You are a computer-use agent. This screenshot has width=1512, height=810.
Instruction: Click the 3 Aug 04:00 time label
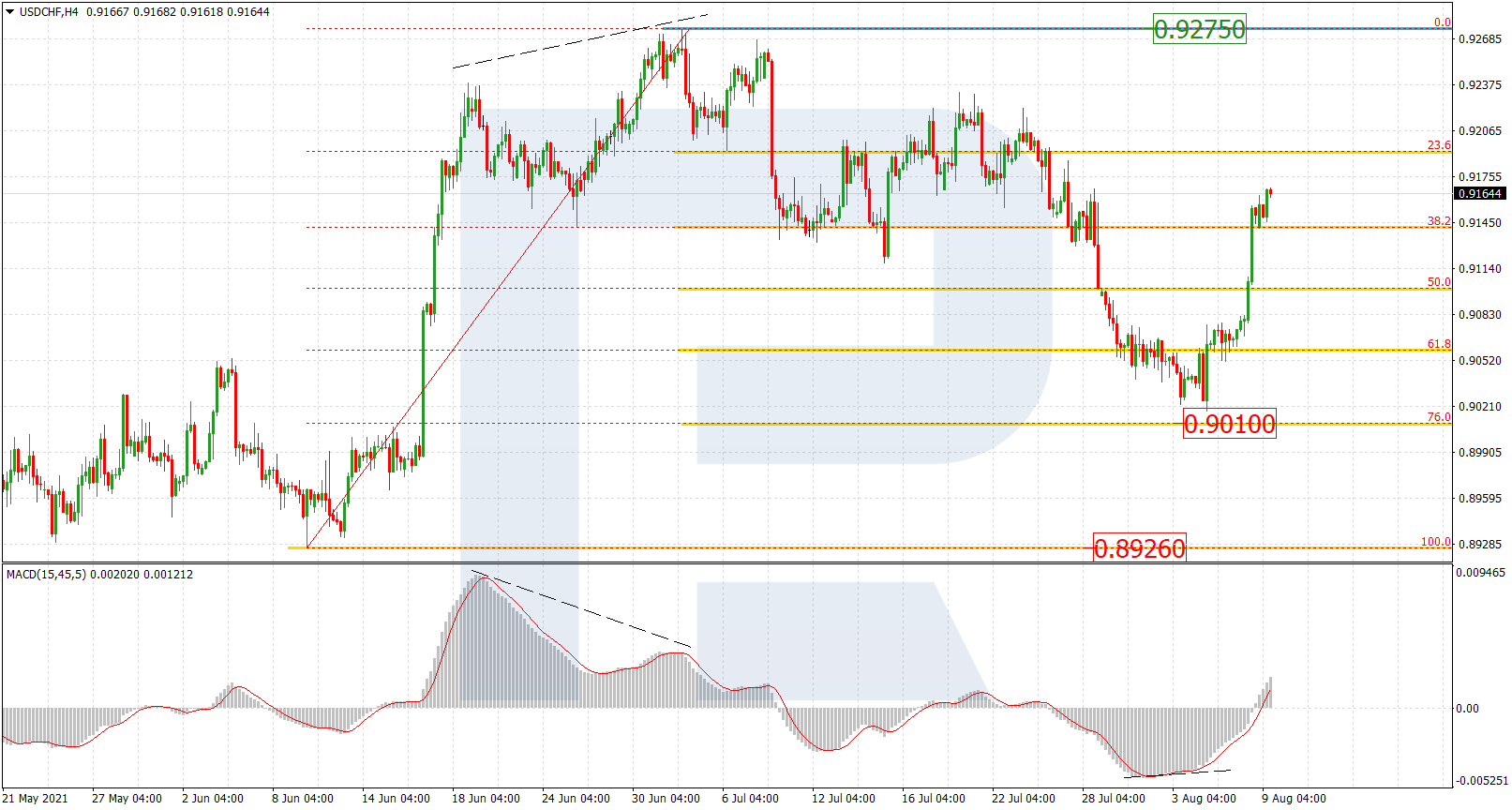tap(1204, 799)
